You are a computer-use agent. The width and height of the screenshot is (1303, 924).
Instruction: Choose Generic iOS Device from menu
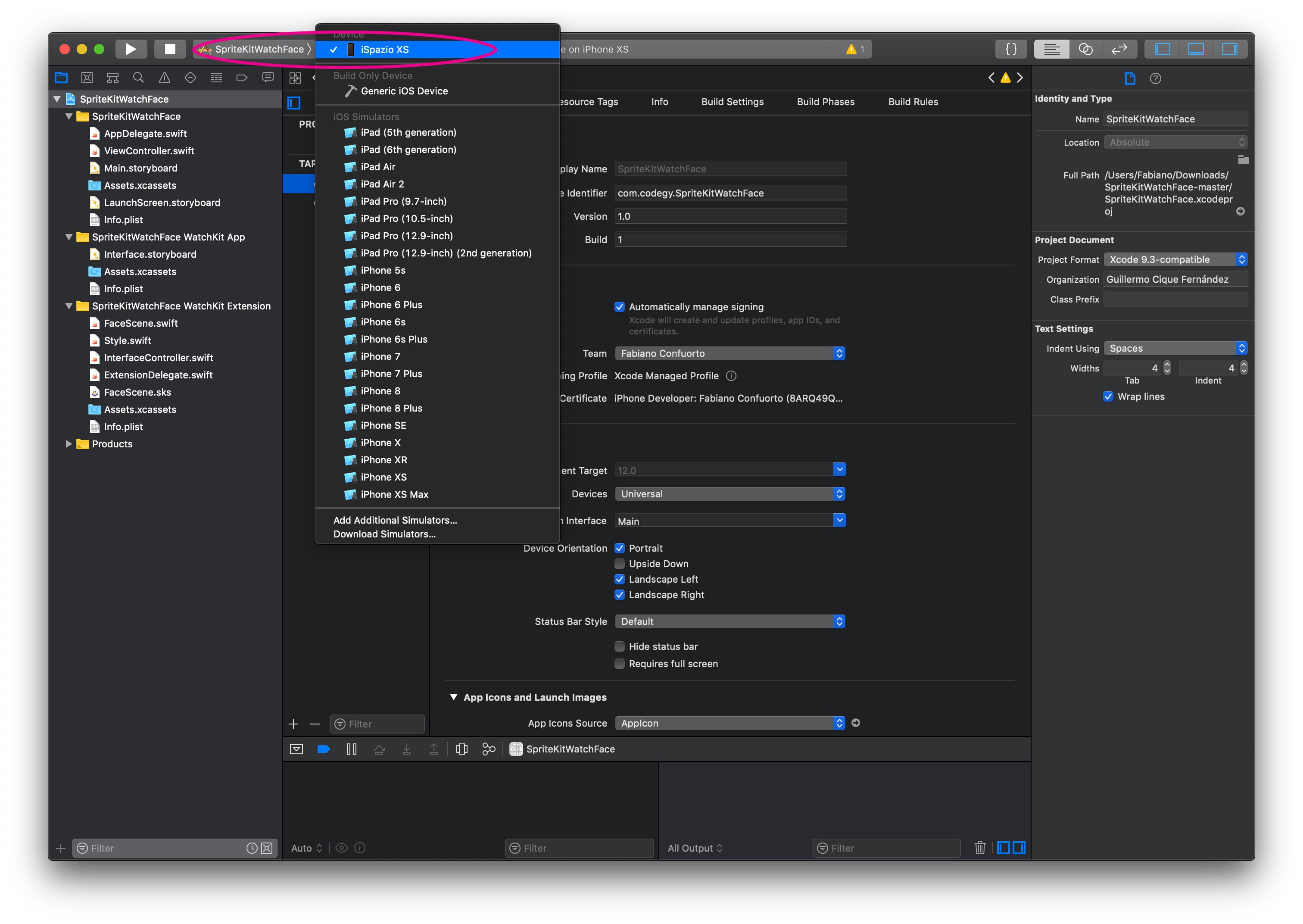click(437, 91)
